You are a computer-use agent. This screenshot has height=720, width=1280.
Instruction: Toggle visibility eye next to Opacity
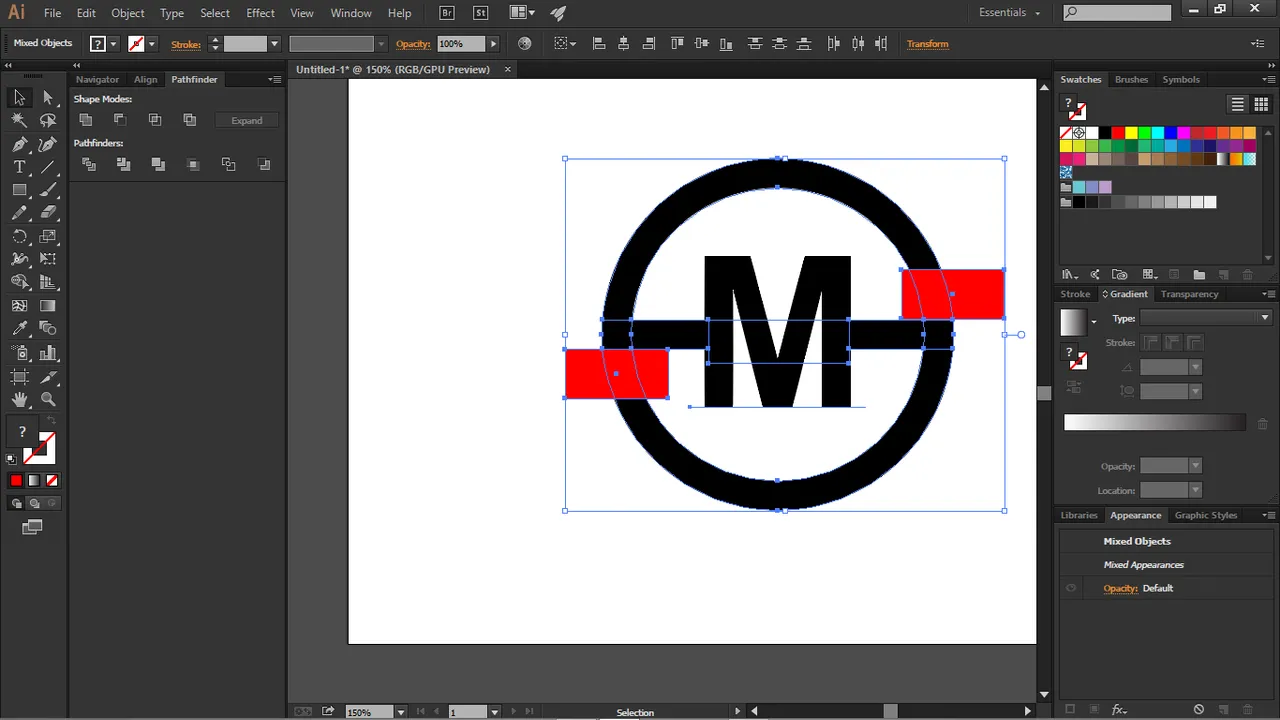(1071, 588)
